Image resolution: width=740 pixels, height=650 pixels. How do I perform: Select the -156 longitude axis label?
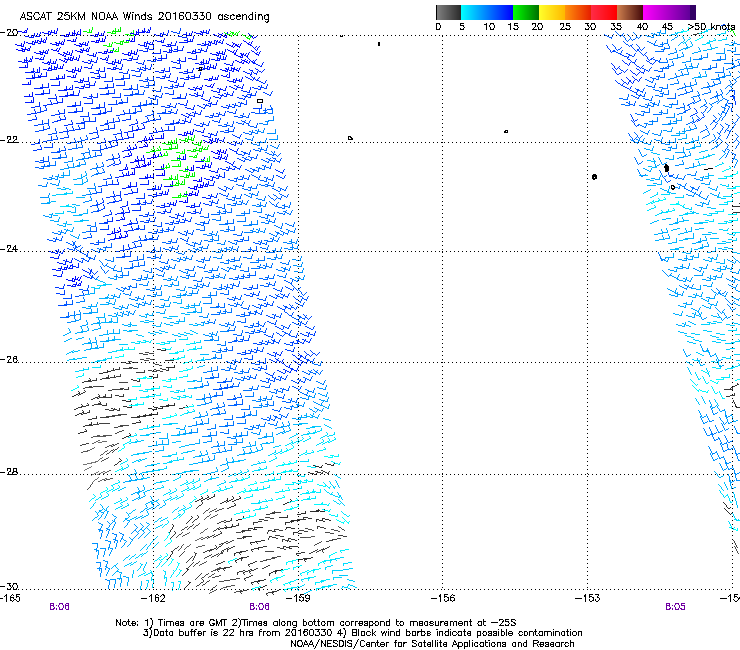point(443,599)
